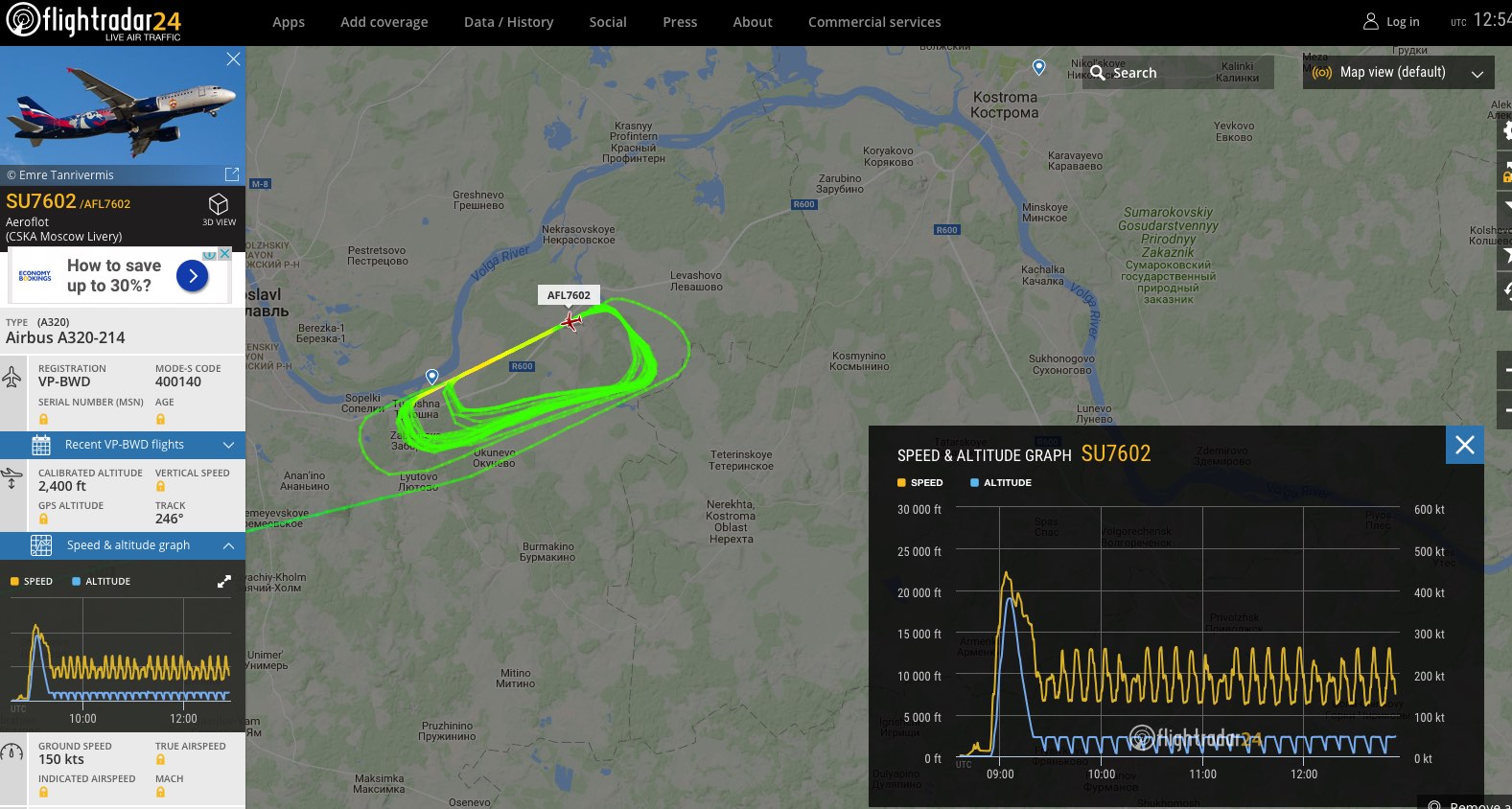Open the Commercial services menu
The image size is (1512, 809).
coord(874,22)
